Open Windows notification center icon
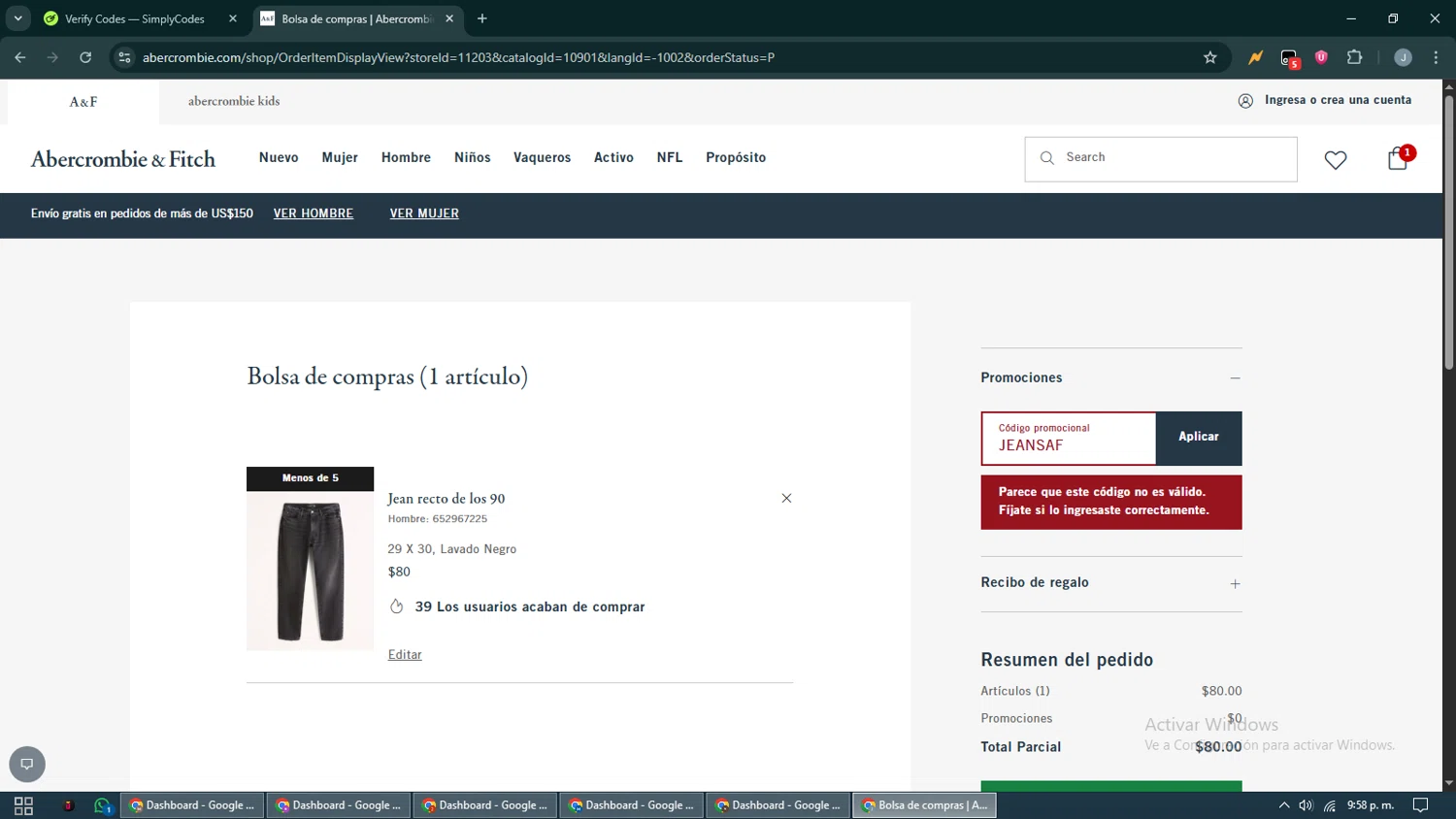 [1420, 805]
